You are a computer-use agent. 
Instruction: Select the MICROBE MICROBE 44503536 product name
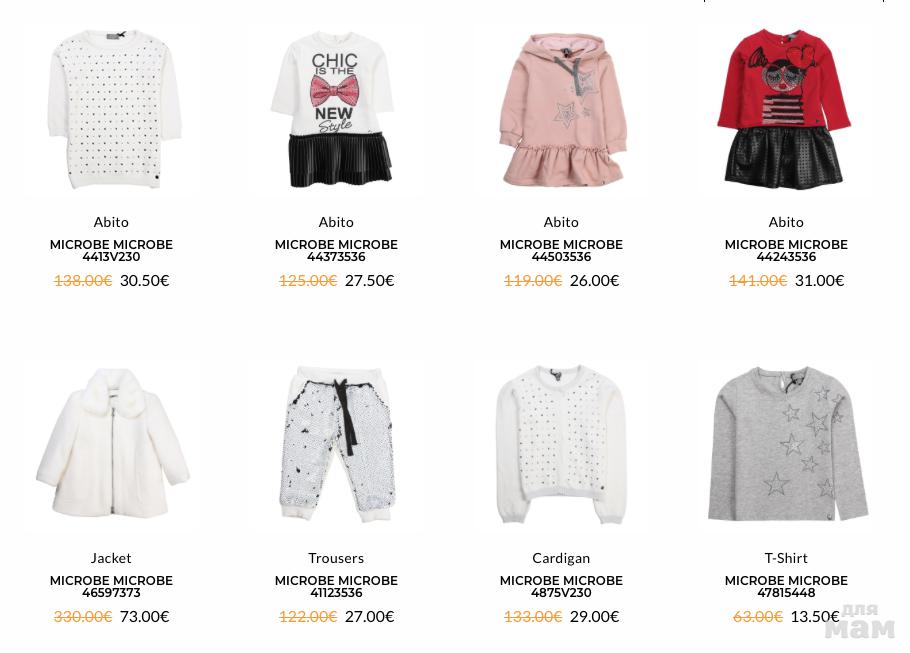[x=561, y=251]
